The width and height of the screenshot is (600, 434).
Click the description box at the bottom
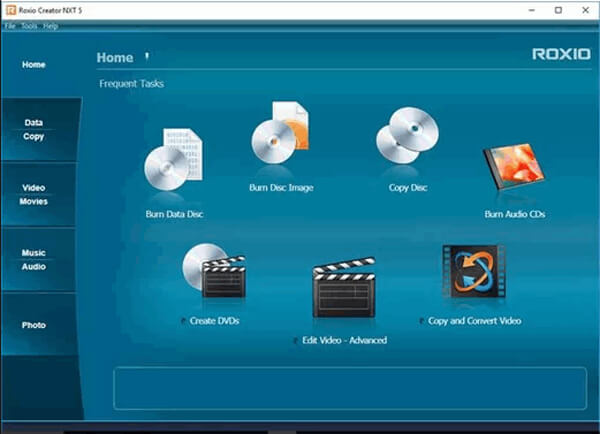click(350, 388)
